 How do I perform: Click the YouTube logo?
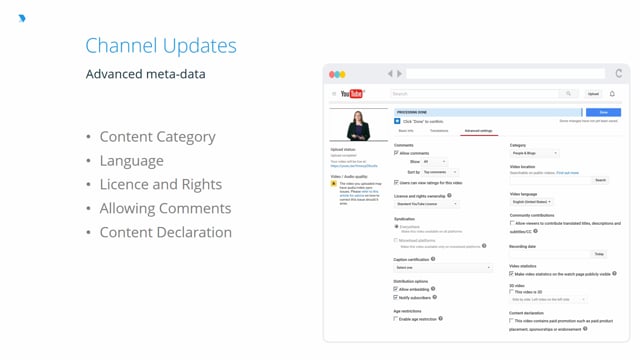click(x=353, y=94)
